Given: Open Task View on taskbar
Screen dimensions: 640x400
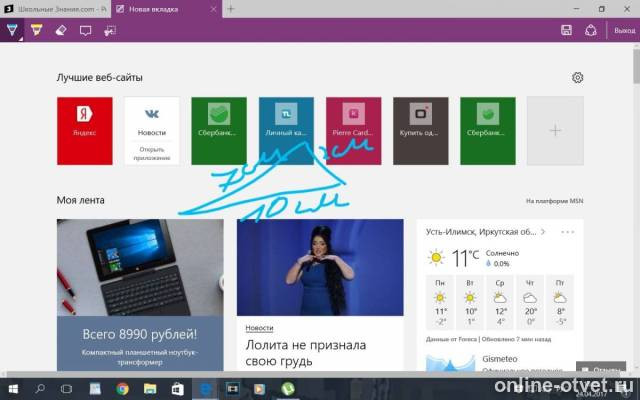Looking at the screenshot, I should [67, 389].
